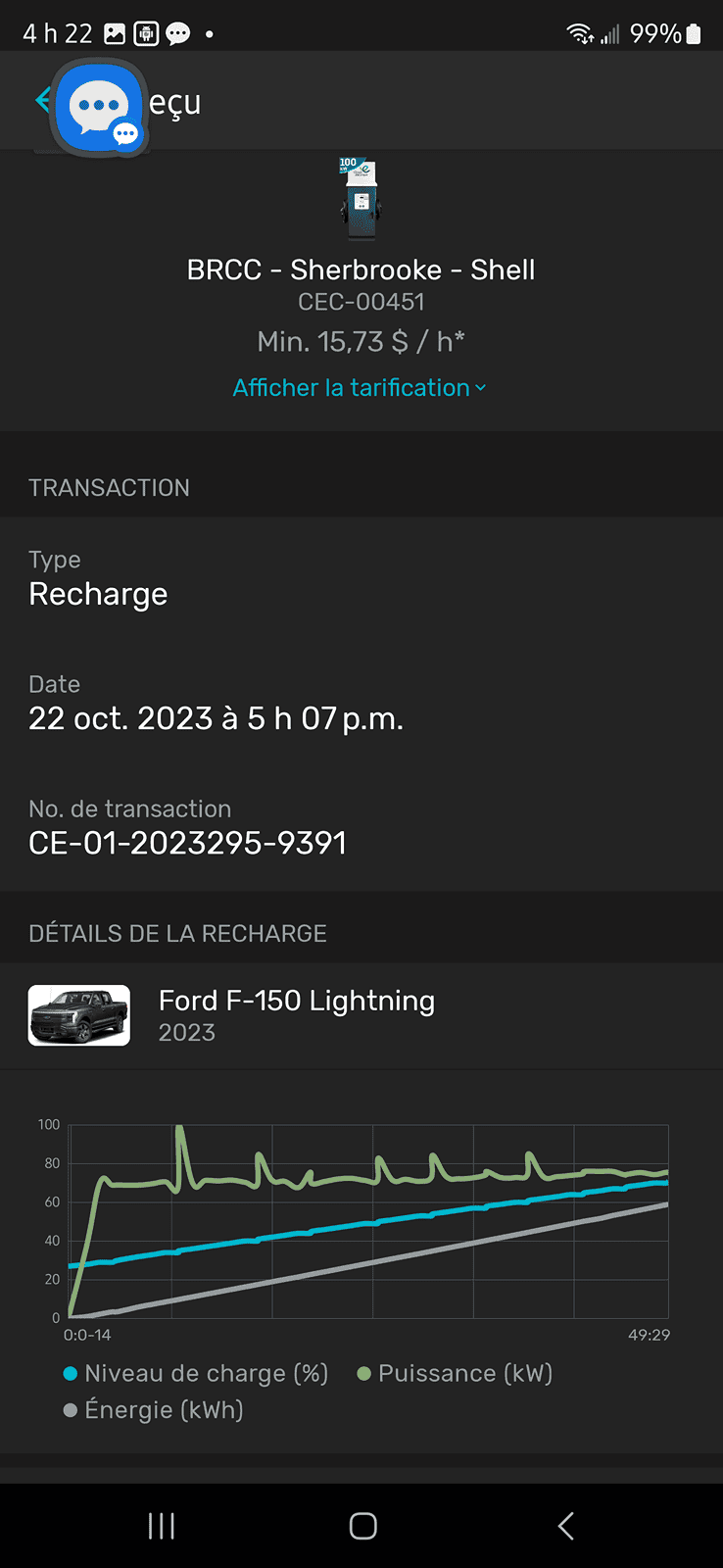Screen dimensions: 723x1568
Task: Select the transaction number CE-01-2023295-9391
Action: point(187,843)
